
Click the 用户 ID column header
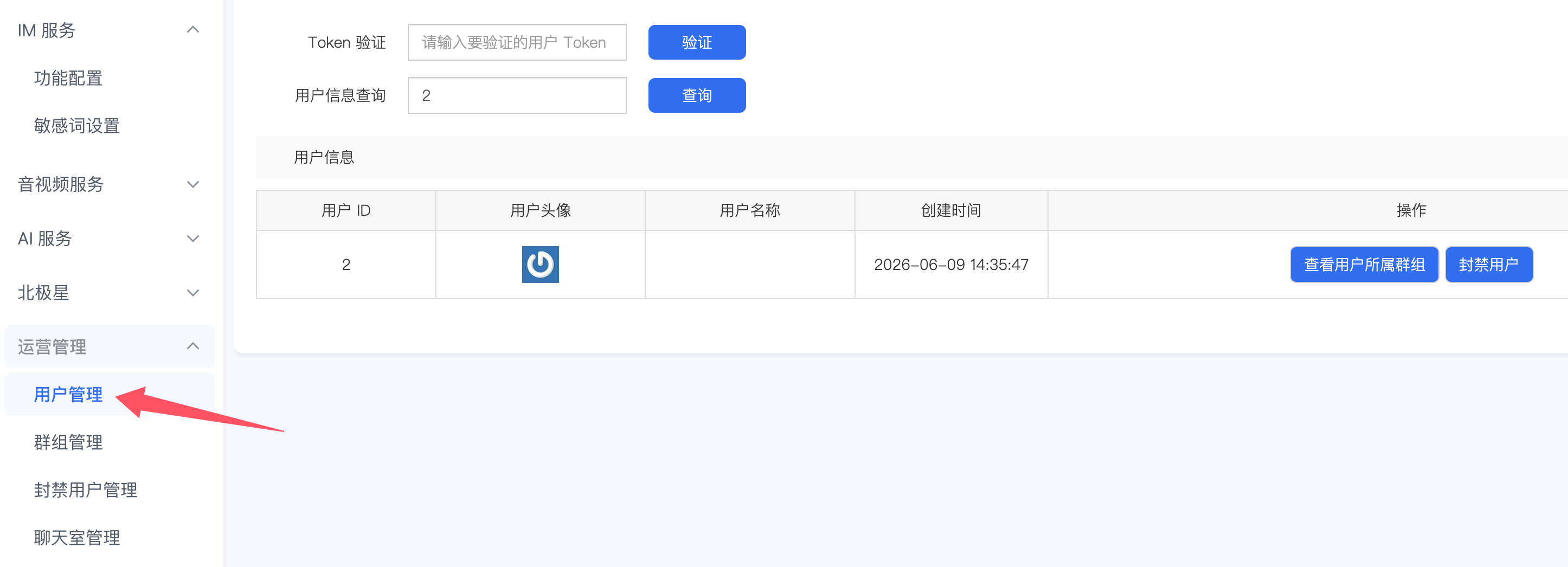pyautogui.click(x=346, y=210)
